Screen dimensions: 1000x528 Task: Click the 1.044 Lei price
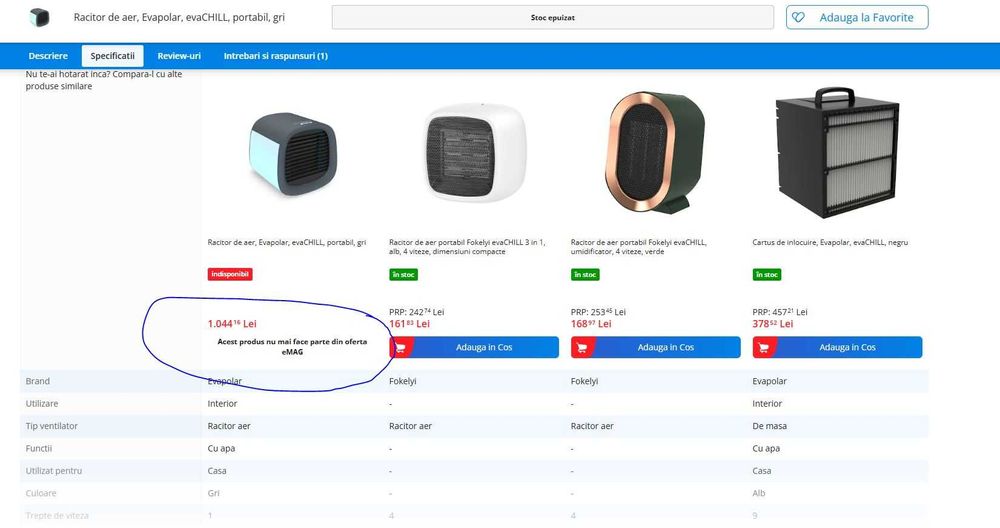[x=232, y=324]
